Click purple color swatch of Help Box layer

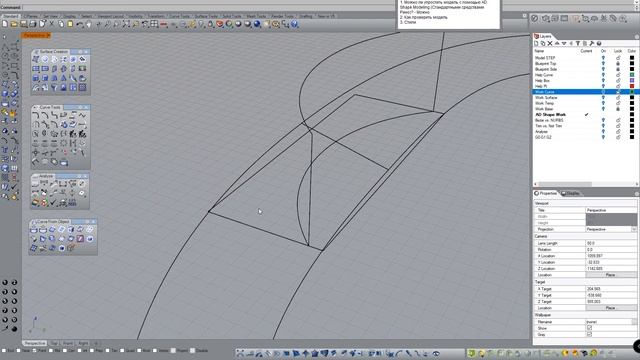632,81
